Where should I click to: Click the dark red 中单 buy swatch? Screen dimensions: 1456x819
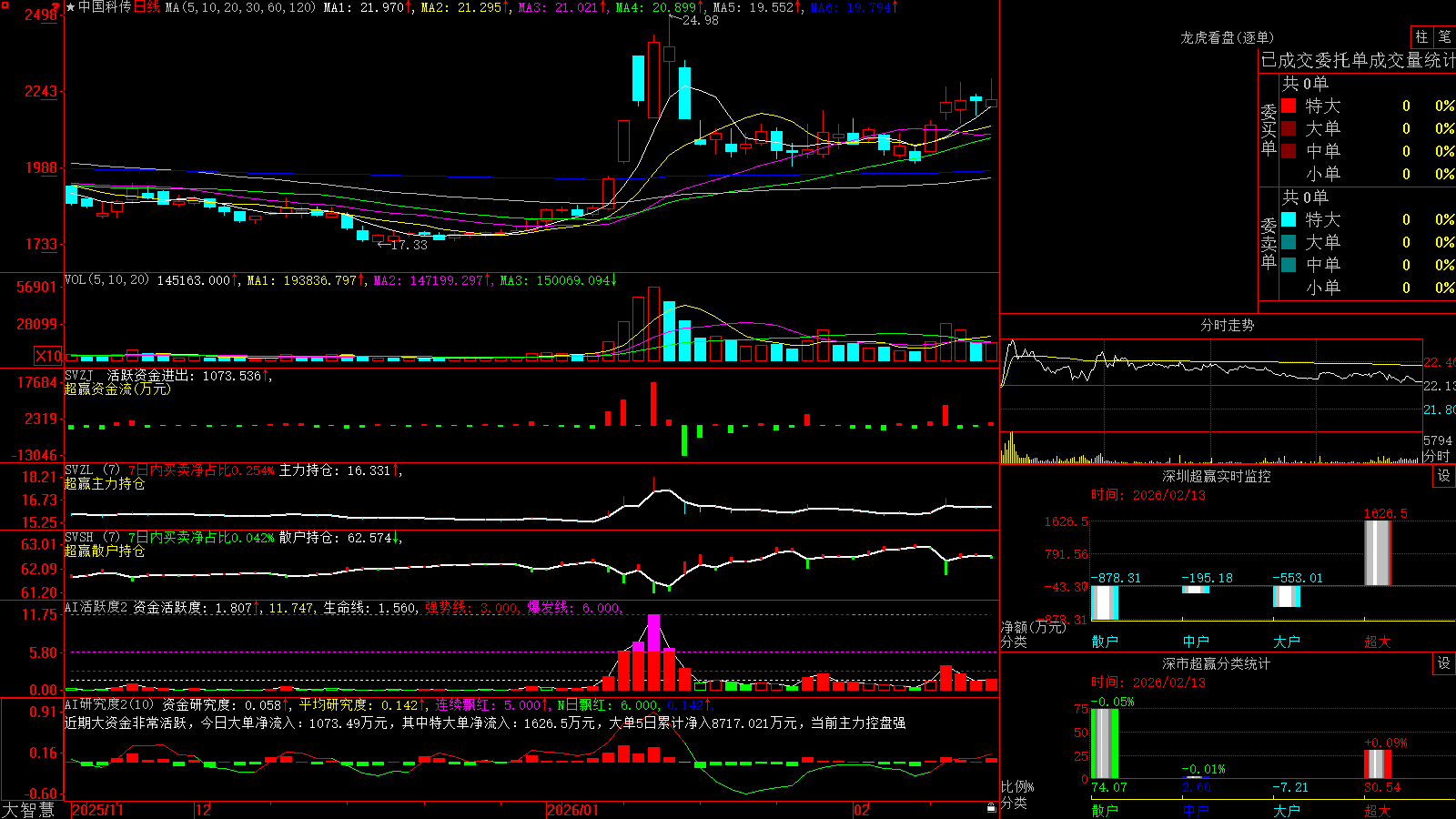(x=1289, y=150)
